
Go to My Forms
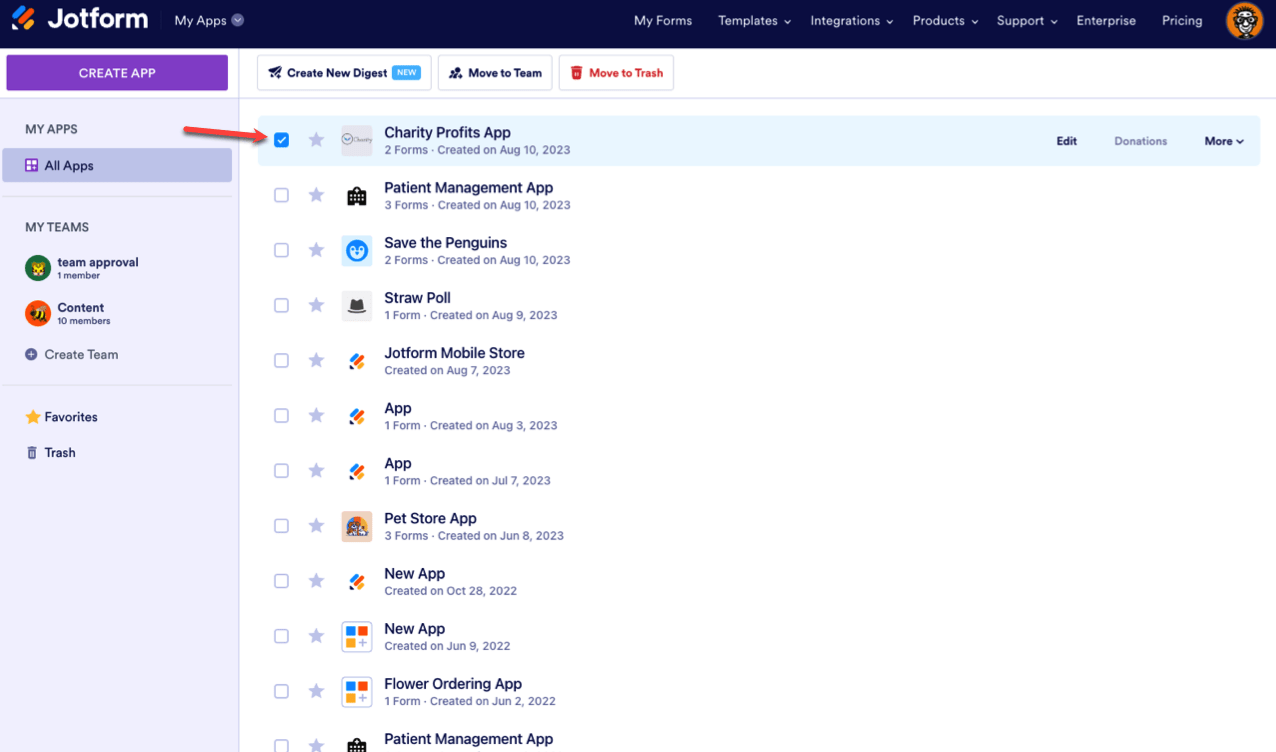[663, 20]
